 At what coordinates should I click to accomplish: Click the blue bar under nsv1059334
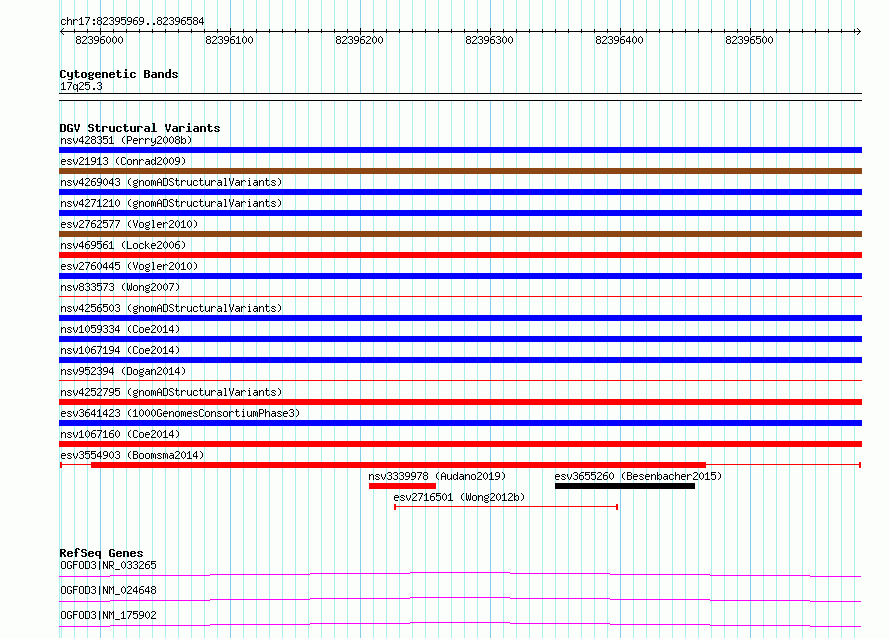pyautogui.click(x=460, y=339)
